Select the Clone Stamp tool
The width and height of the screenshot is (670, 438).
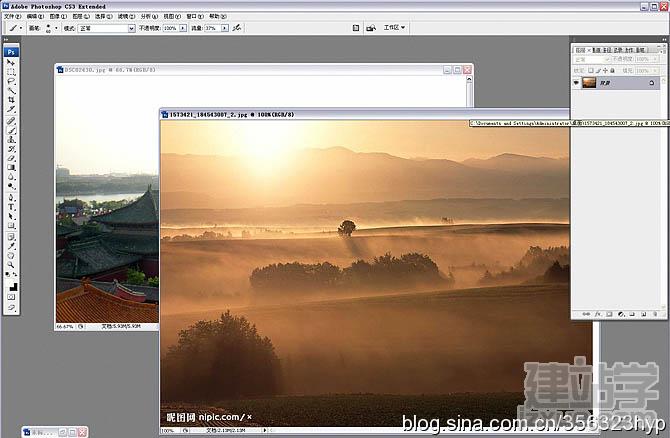[x=11, y=140]
